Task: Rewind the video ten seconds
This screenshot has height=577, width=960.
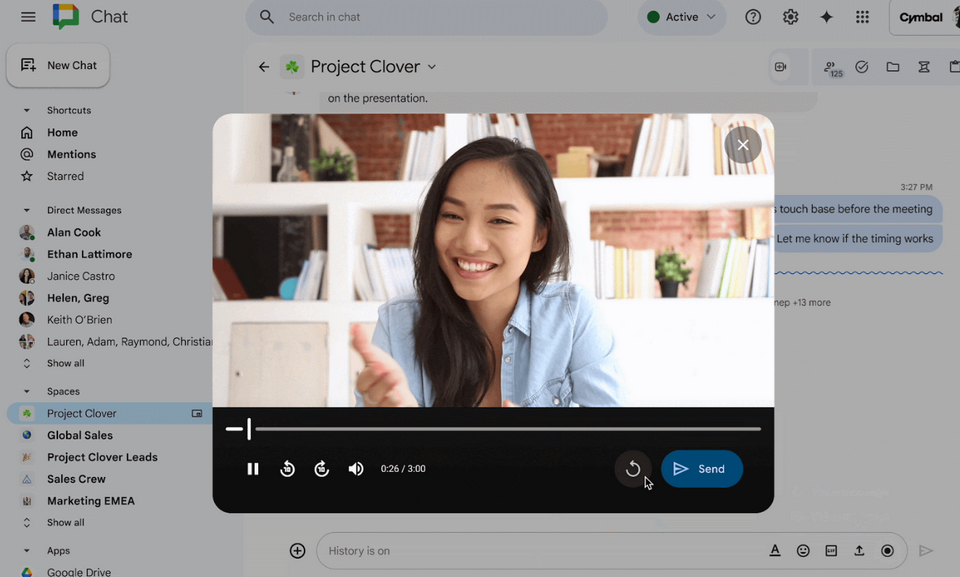Action: point(287,469)
